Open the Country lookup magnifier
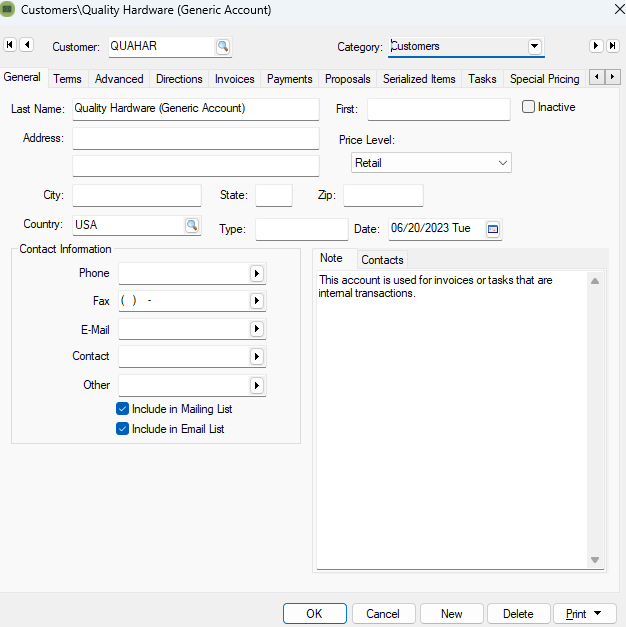This screenshot has height=627, width=626. click(x=192, y=226)
